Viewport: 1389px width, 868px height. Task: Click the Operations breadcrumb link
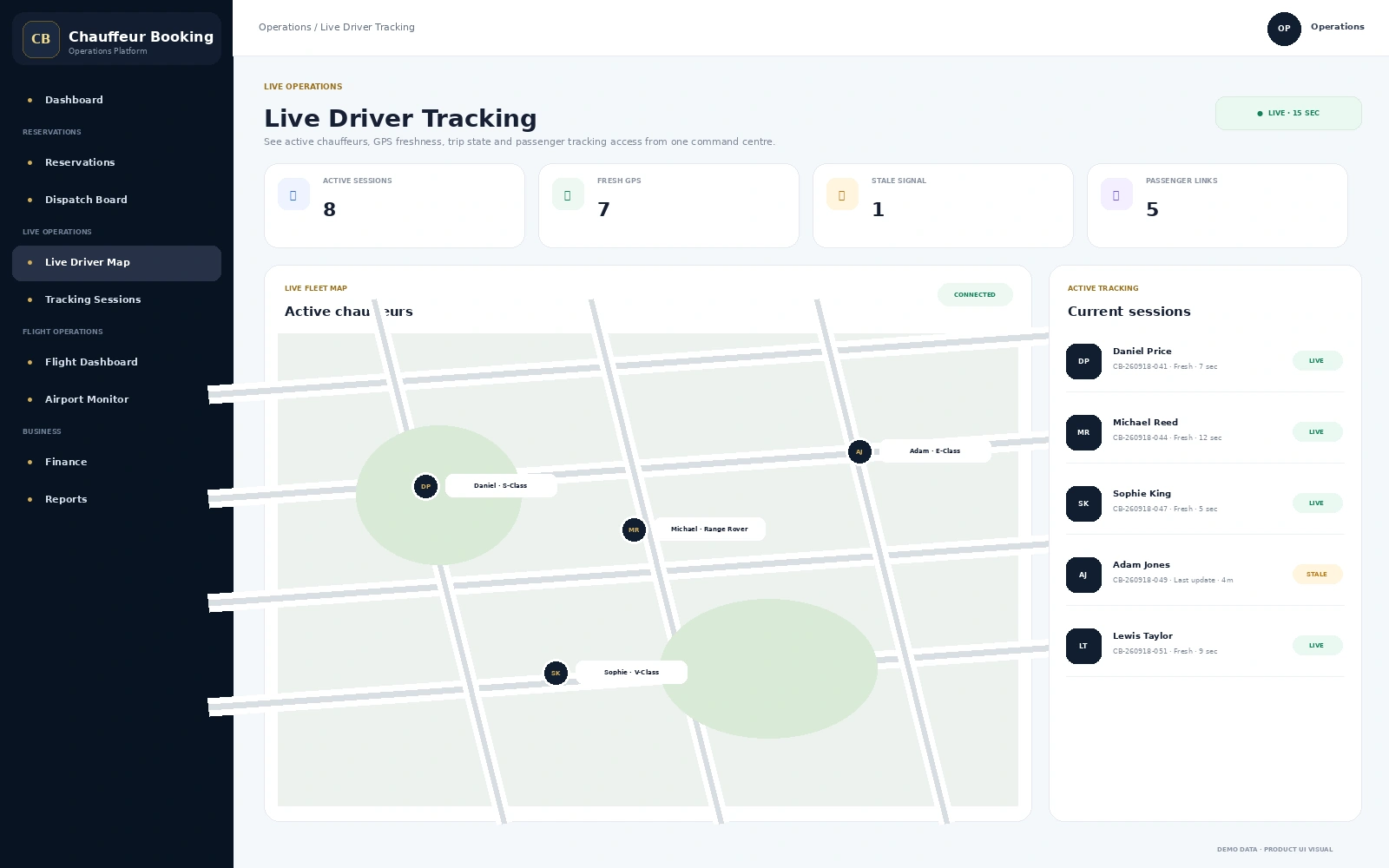[x=285, y=27]
